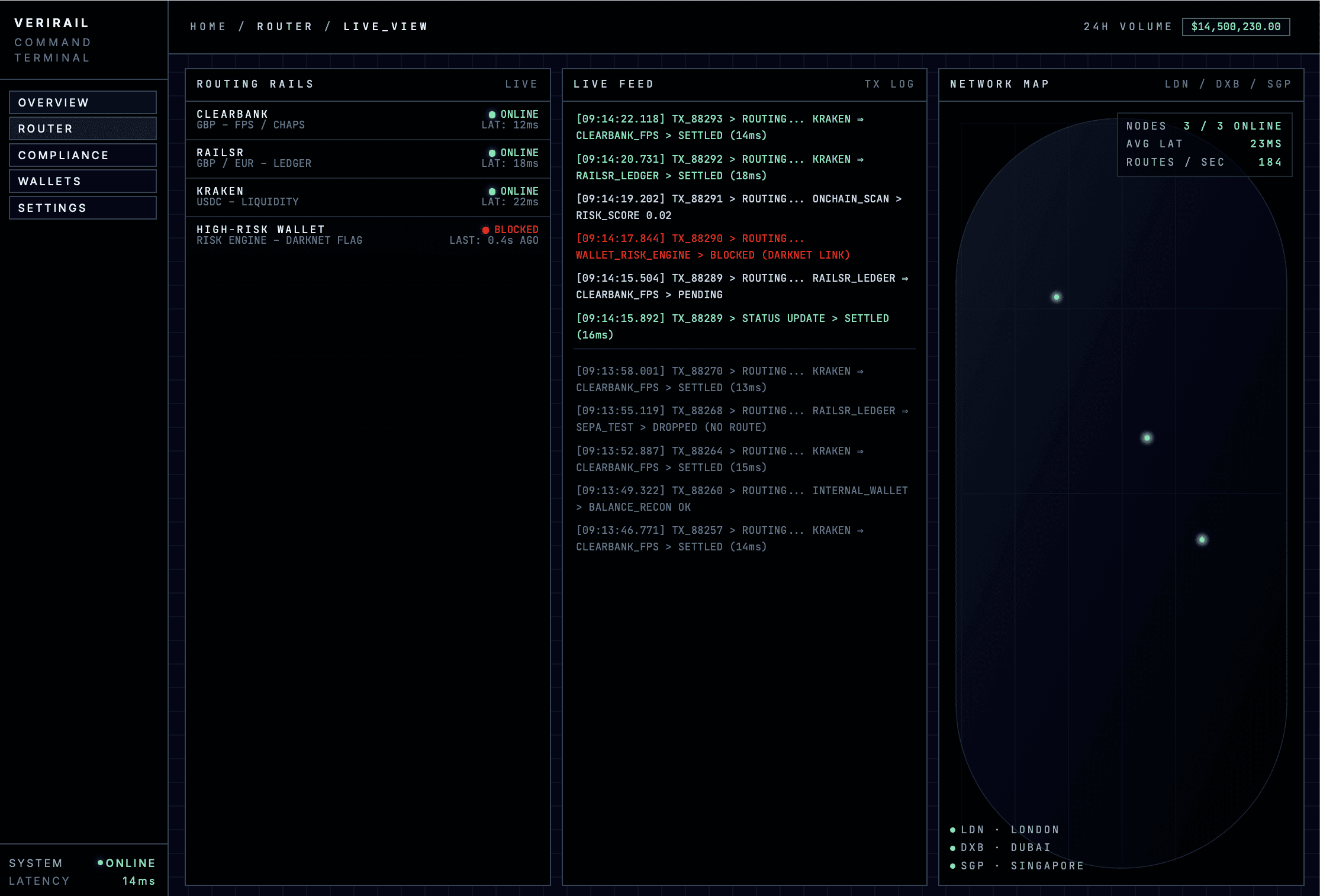Open the Compliance section in sidebar
The image size is (1320, 896).
[x=83, y=155]
